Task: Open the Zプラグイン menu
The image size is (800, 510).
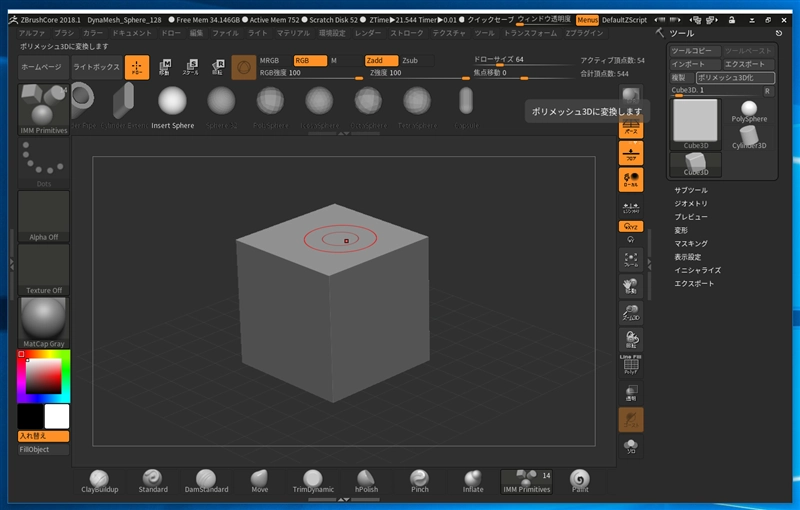Action: 584,33
